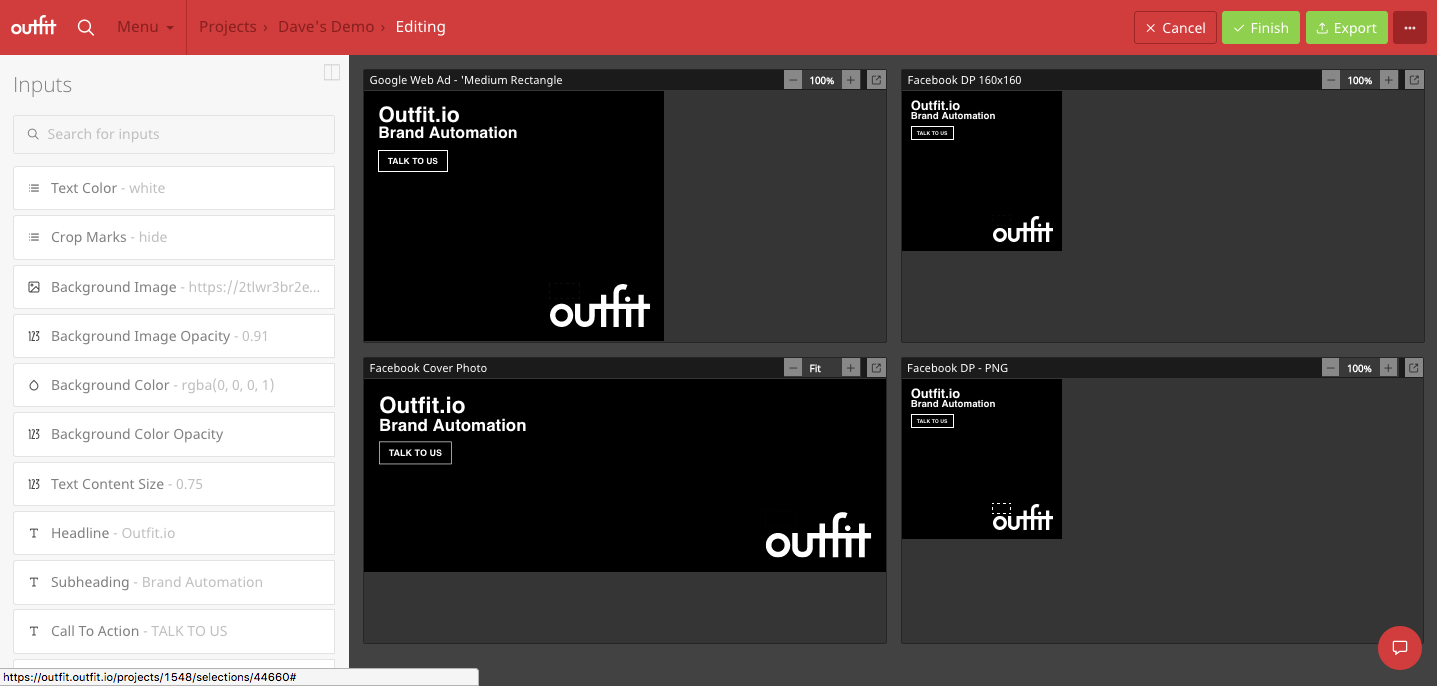The width and height of the screenshot is (1437, 686).
Task: Open the Call To Action input
Action: point(174,631)
